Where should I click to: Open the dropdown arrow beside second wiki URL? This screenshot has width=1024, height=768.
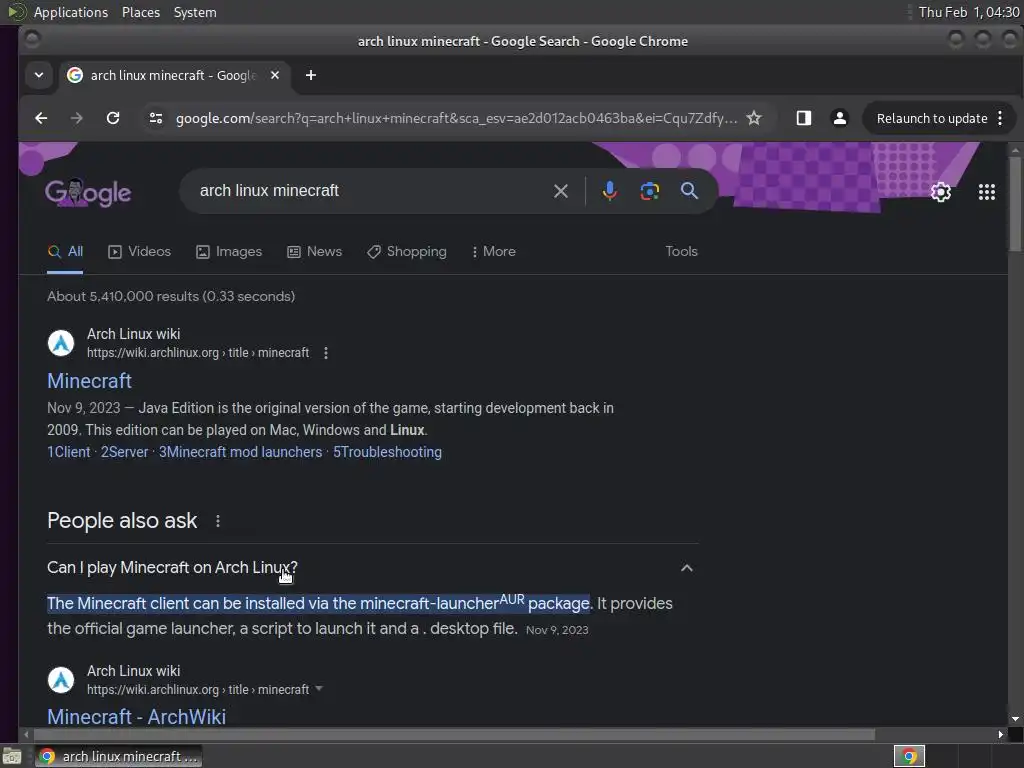(319, 688)
